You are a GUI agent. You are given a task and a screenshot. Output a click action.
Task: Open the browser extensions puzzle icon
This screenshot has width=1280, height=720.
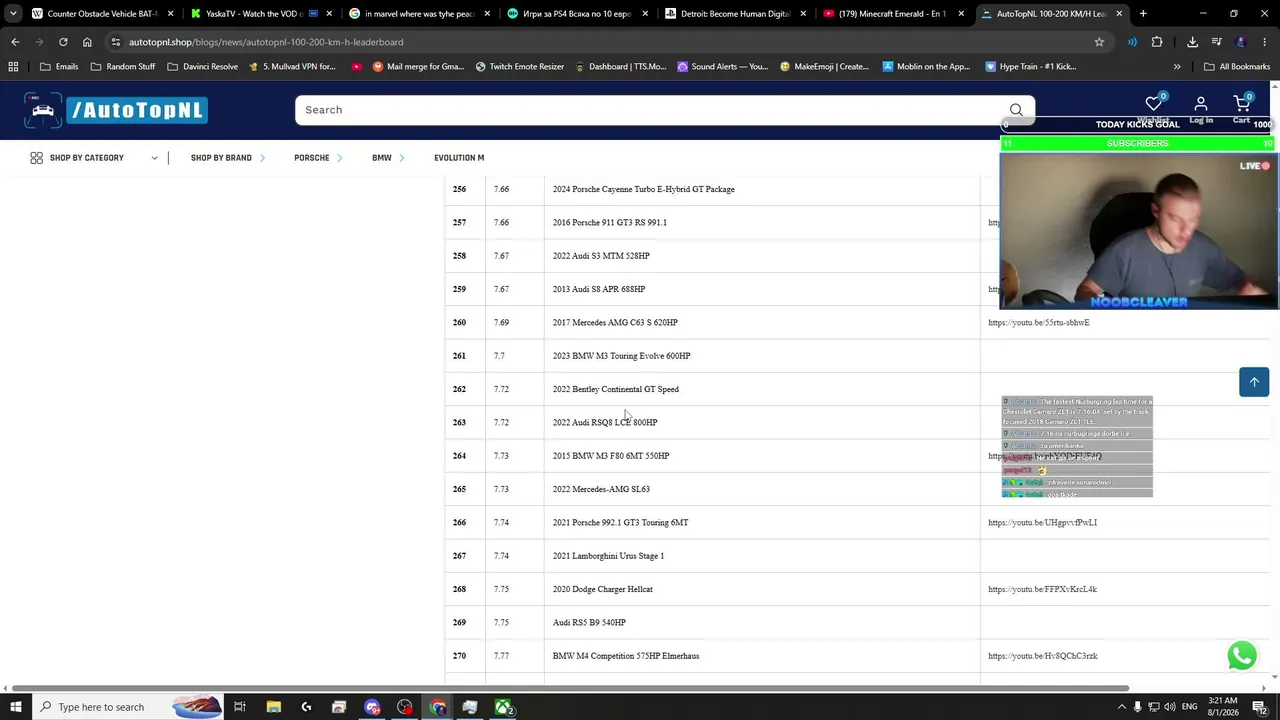[1157, 42]
